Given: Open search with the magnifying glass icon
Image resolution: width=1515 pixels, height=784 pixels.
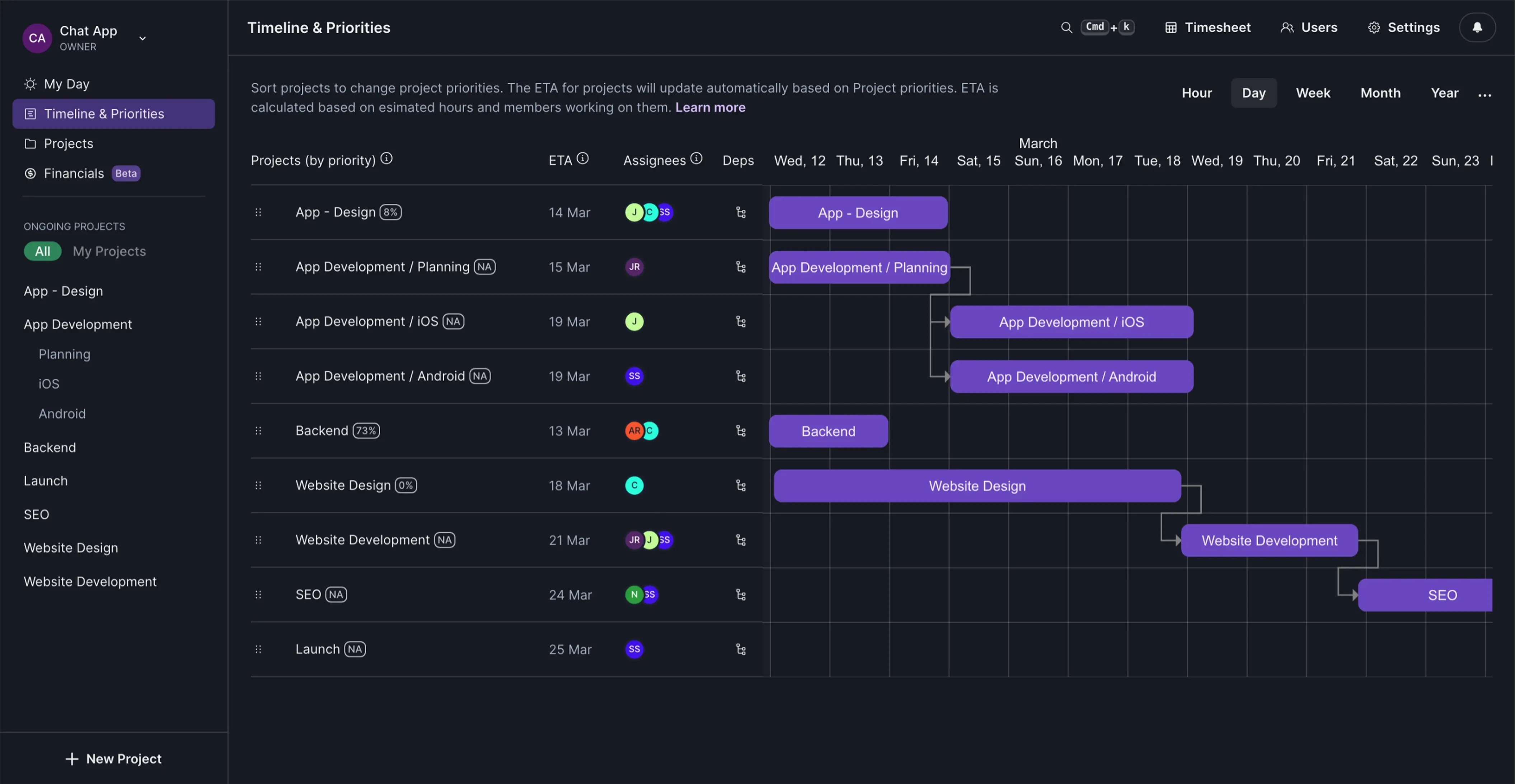Looking at the screenshot, I should click(x=1066, y=27).
